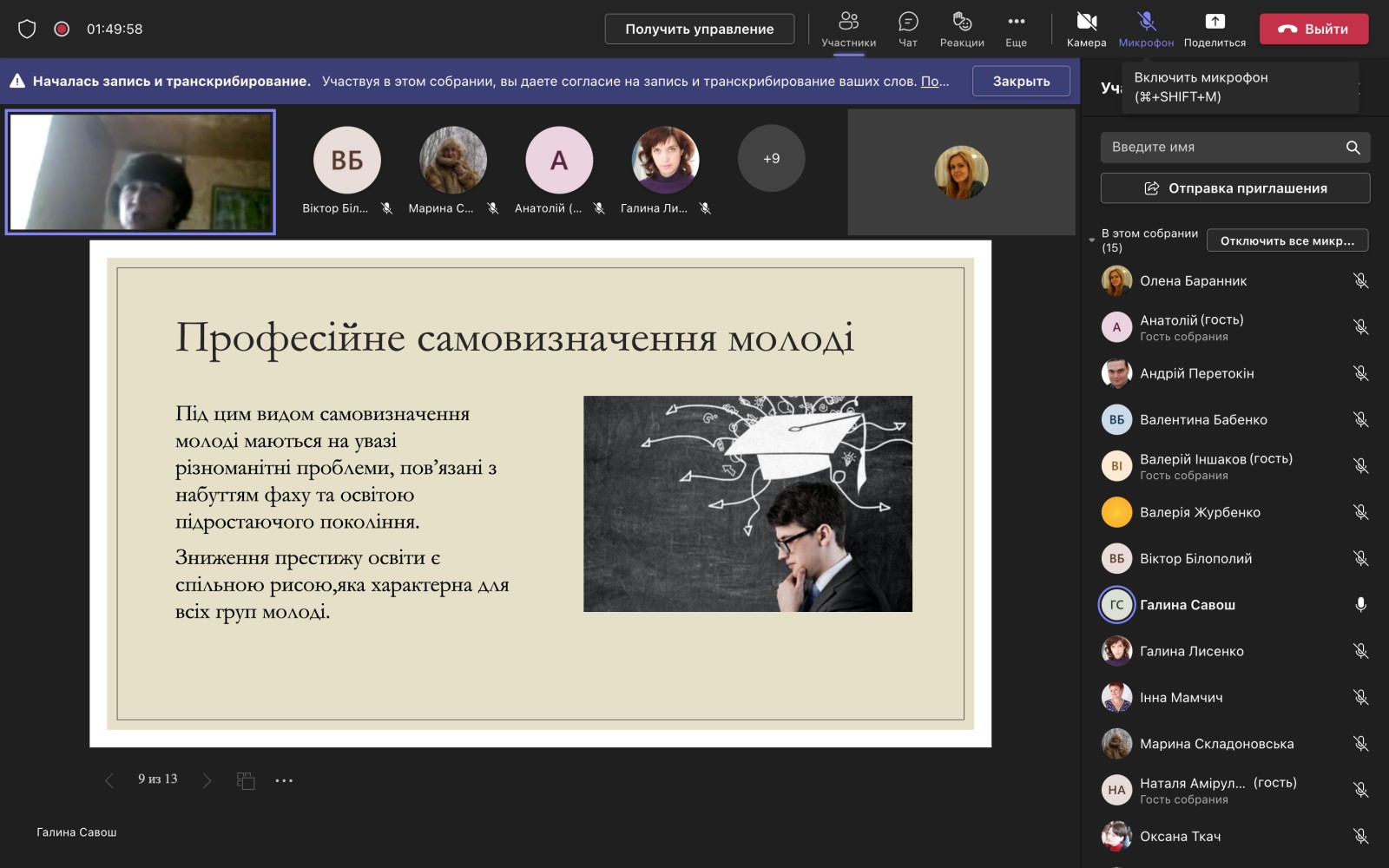Collapse the В этом собрании list
The height and width of the screenshot is (868, 1389).
point(1092,240)
